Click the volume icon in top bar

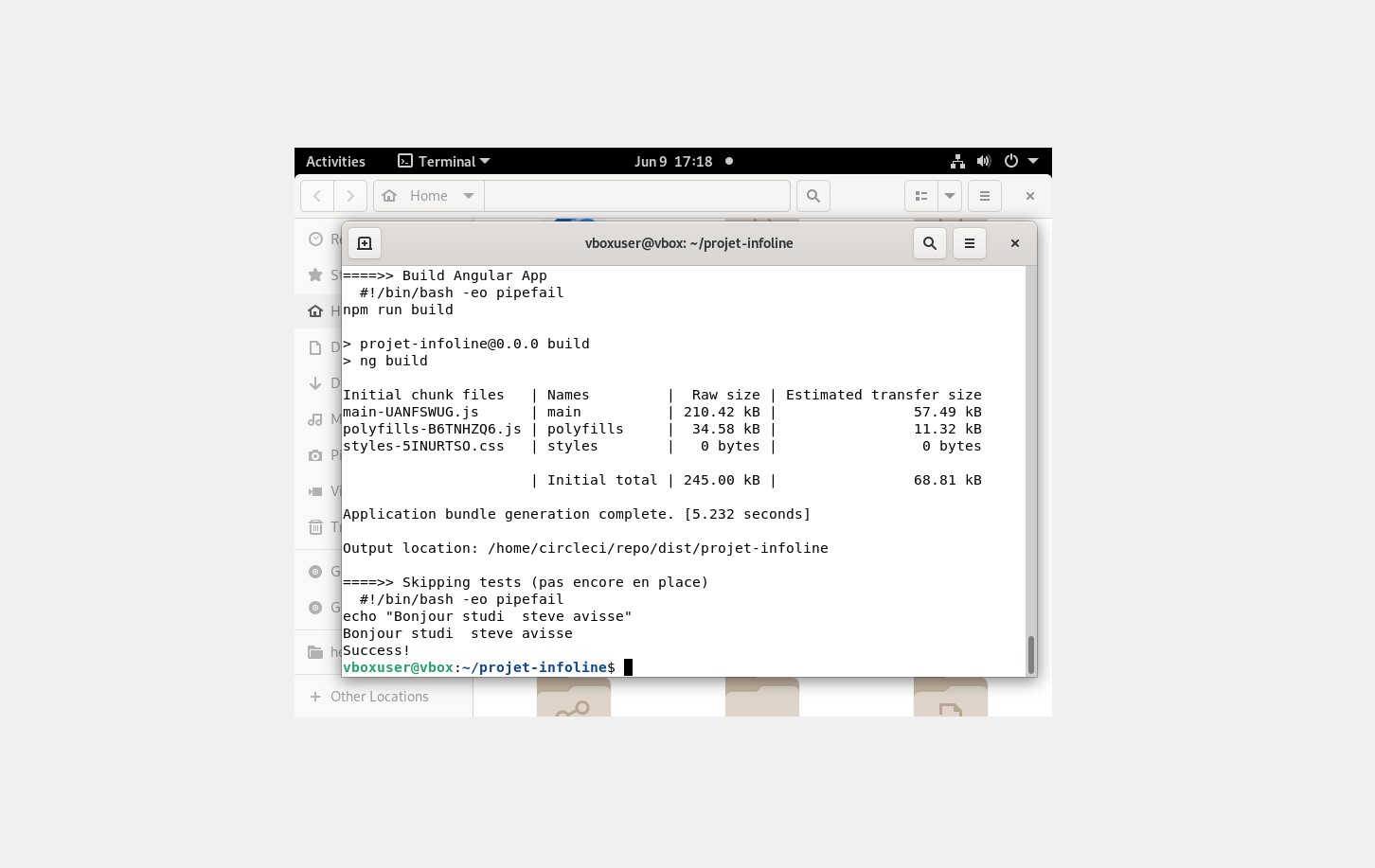point(984,162)
